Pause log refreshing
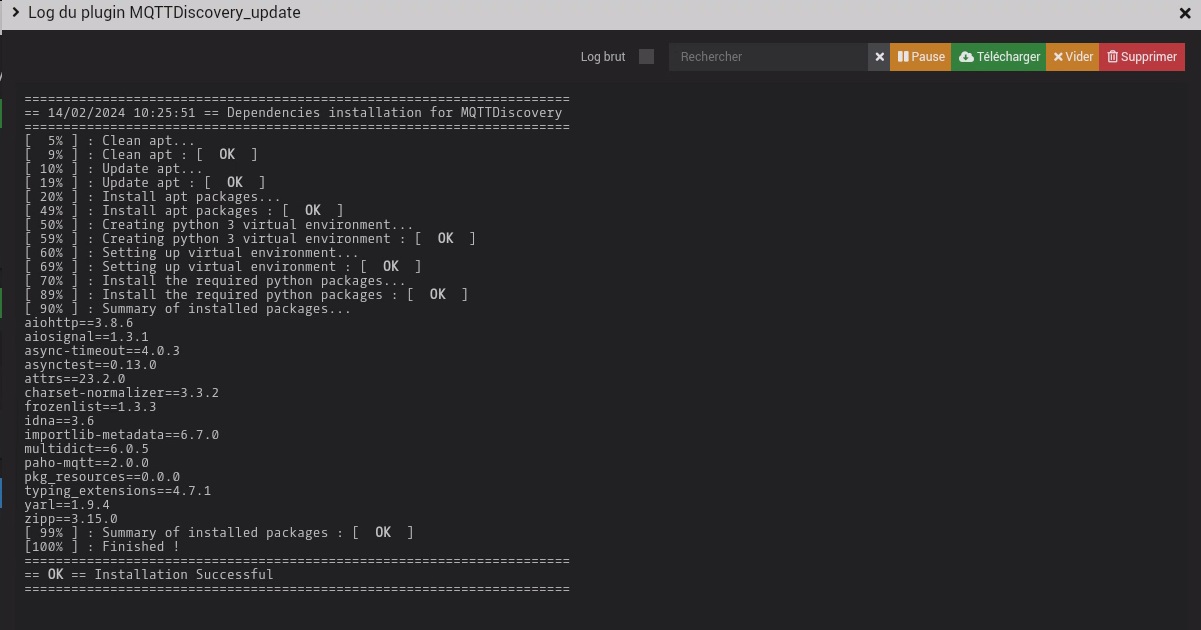The width and height of the screenshot is (1201, 630). coord(921,57)
